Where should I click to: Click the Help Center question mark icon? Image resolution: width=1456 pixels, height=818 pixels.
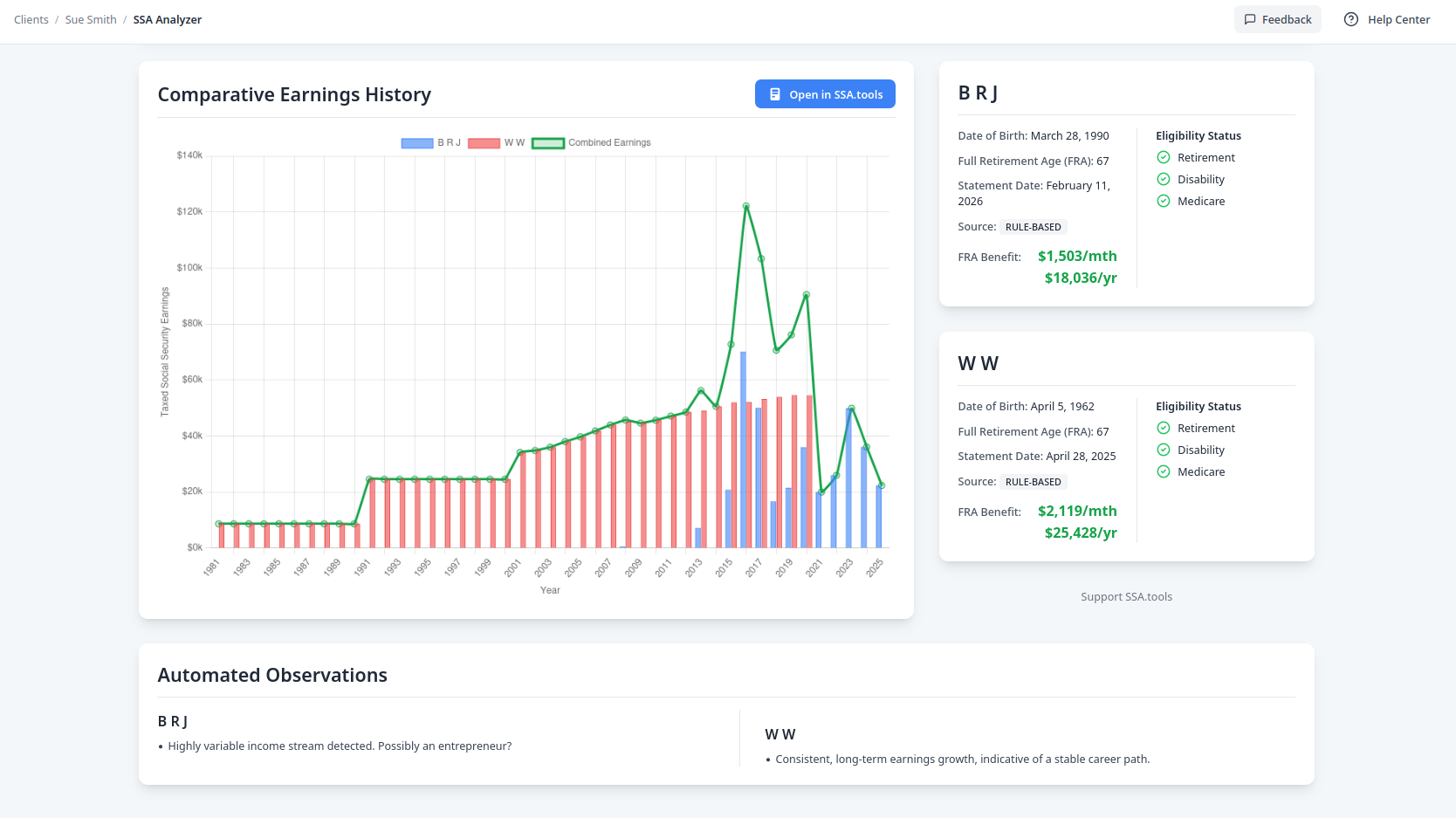1351,19
